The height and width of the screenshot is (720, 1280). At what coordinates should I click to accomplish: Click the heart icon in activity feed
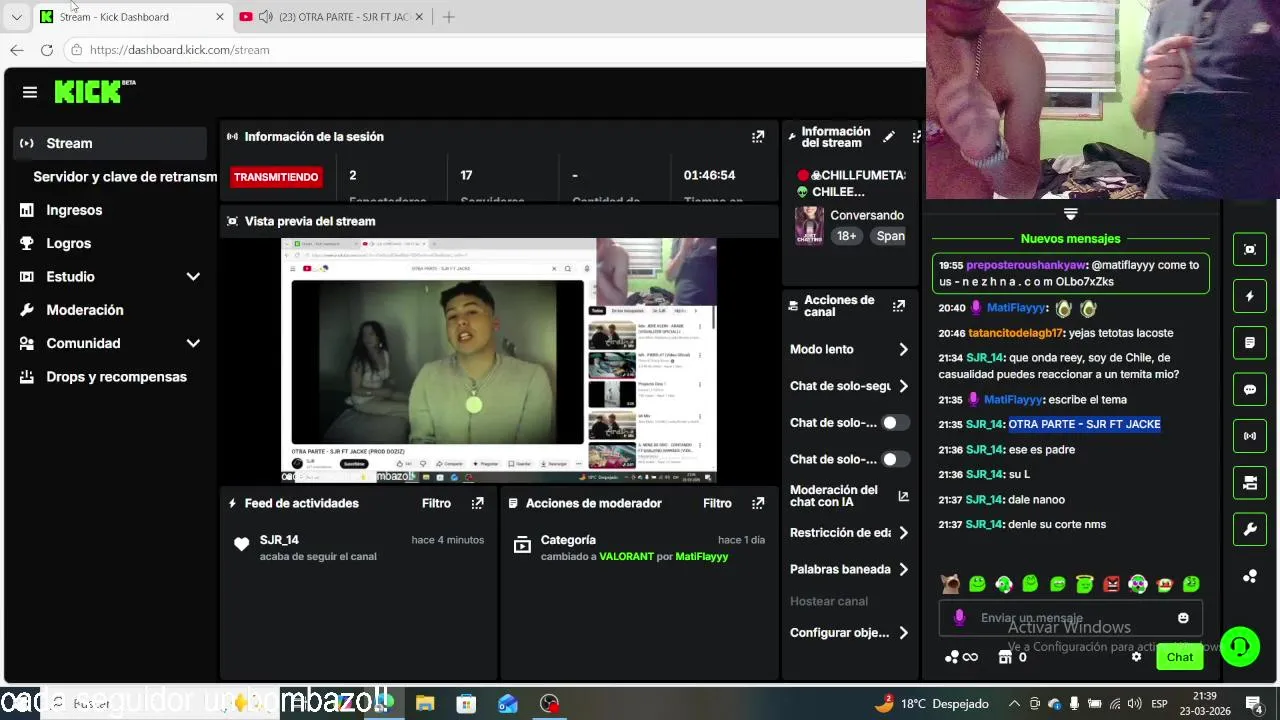coord(241,545)
